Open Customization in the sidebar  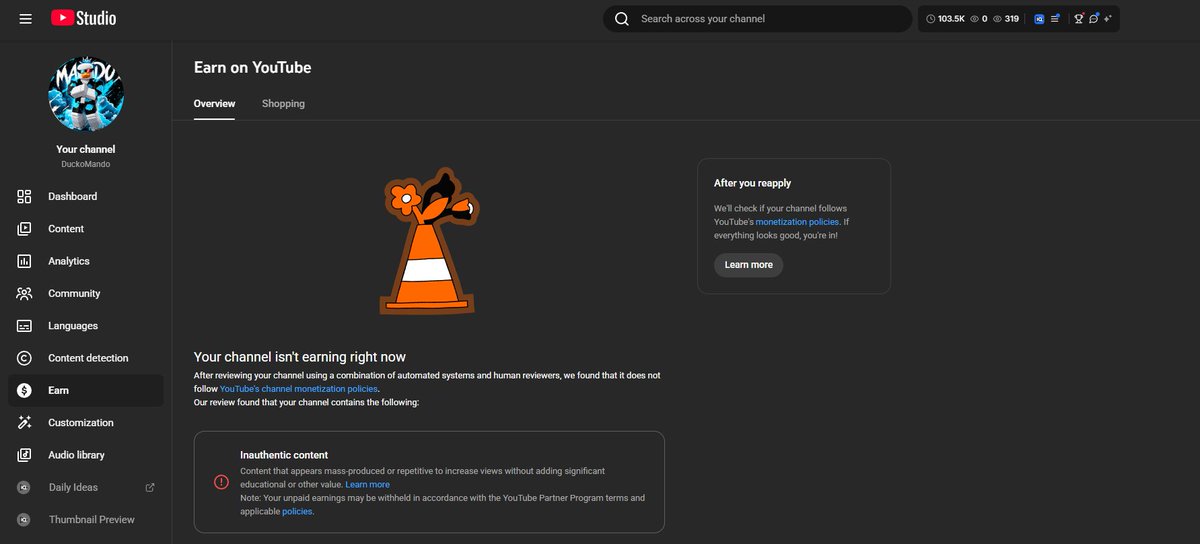tap(86, 423)
